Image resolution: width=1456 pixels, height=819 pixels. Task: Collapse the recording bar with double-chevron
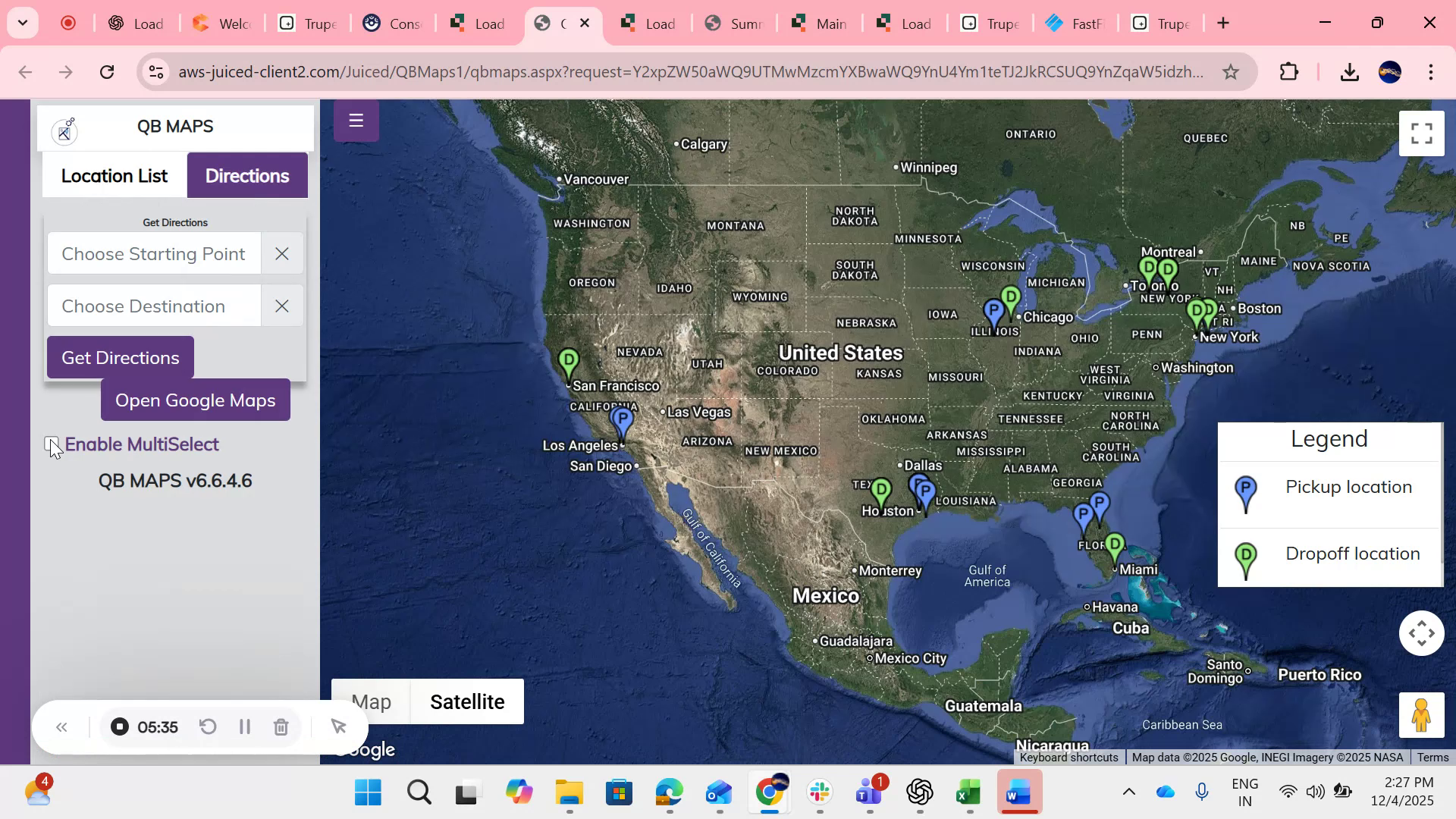click(61, 726)
